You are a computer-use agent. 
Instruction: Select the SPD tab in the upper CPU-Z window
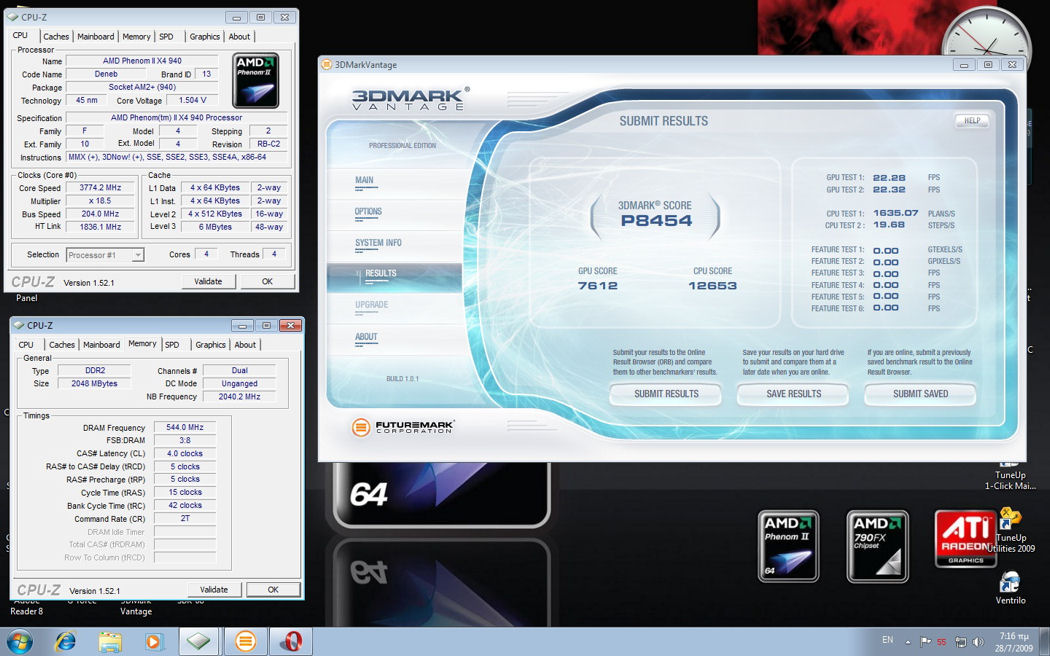pos(166,37)
